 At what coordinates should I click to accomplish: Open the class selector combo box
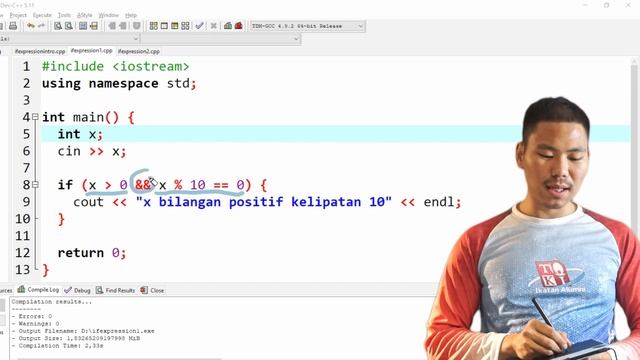[69, 39]
